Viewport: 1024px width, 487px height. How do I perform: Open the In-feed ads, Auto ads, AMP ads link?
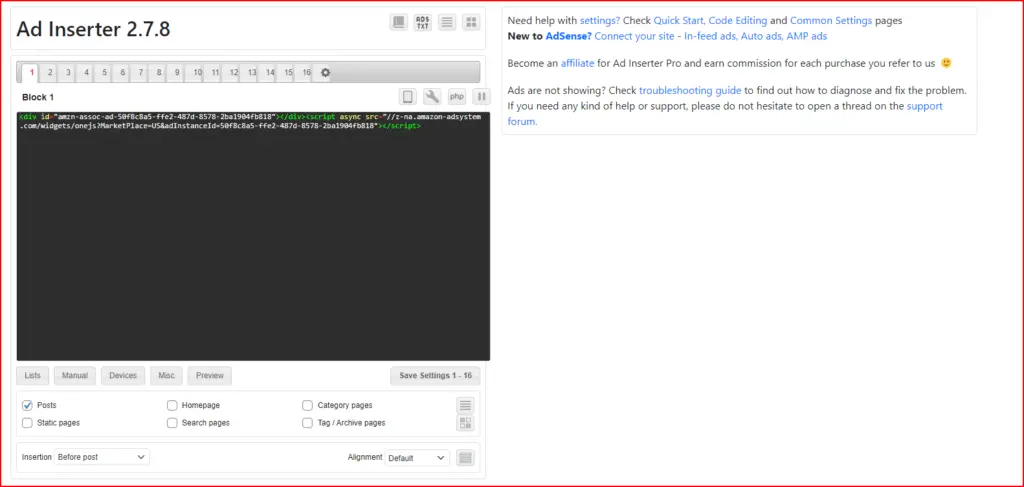pyautogui.click(x=756, y=37)
